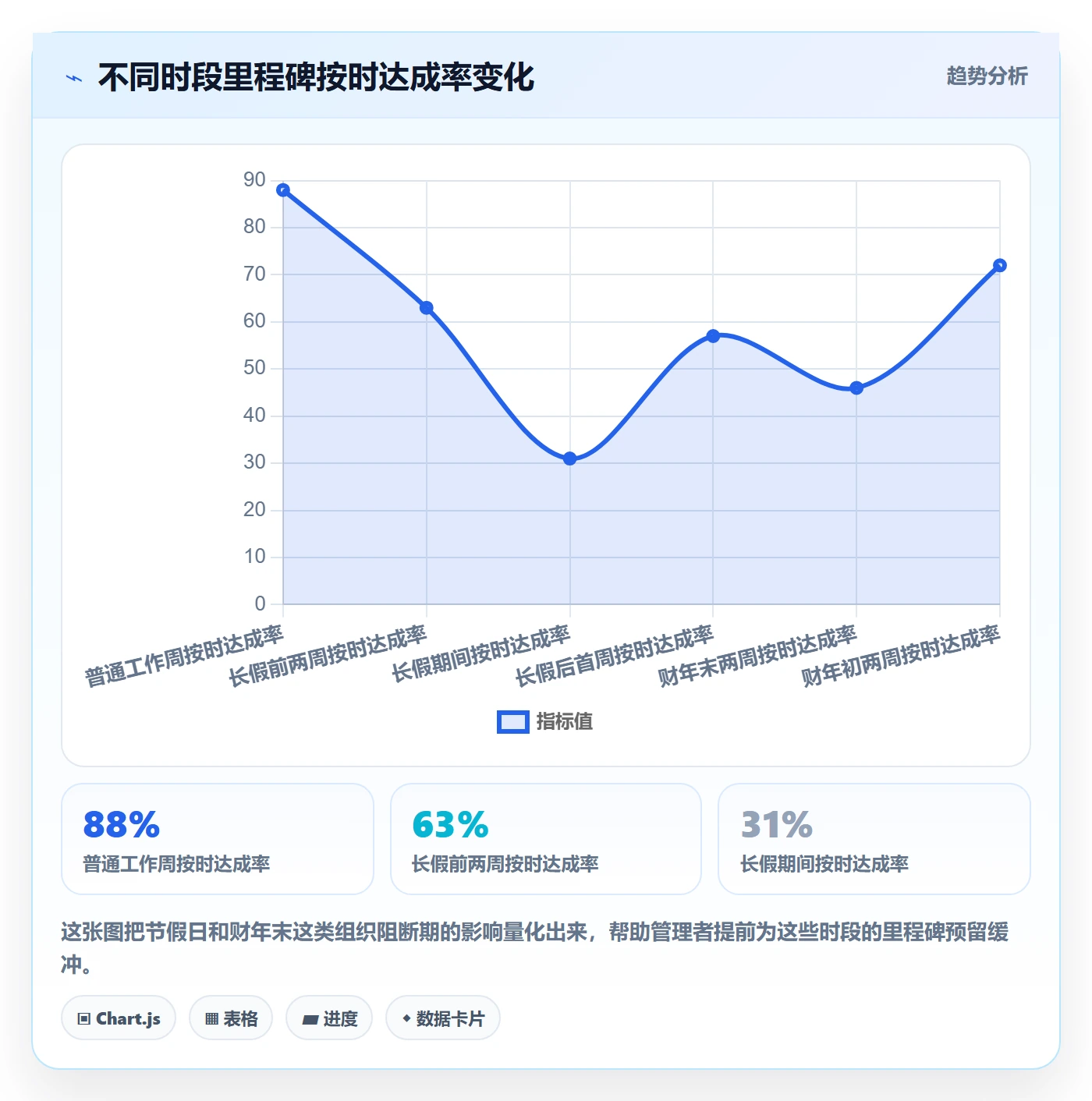Click the 财年初两周按时达成率 x-axis label
This screenshot has height=1101, width=1092.
tap(901, 656)
